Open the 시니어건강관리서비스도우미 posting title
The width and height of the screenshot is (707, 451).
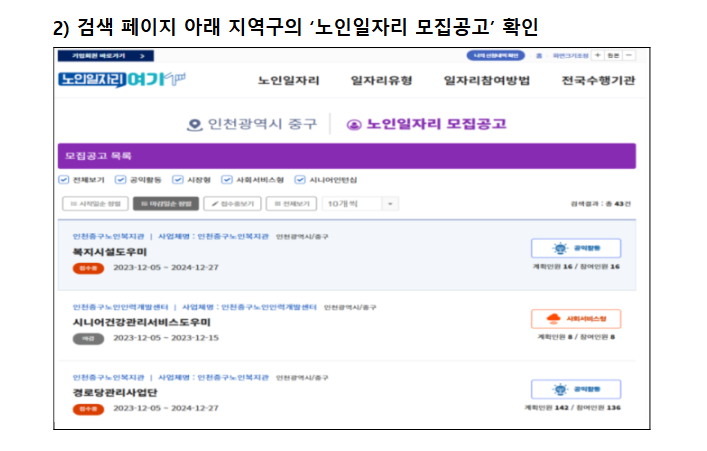(142, 322)
